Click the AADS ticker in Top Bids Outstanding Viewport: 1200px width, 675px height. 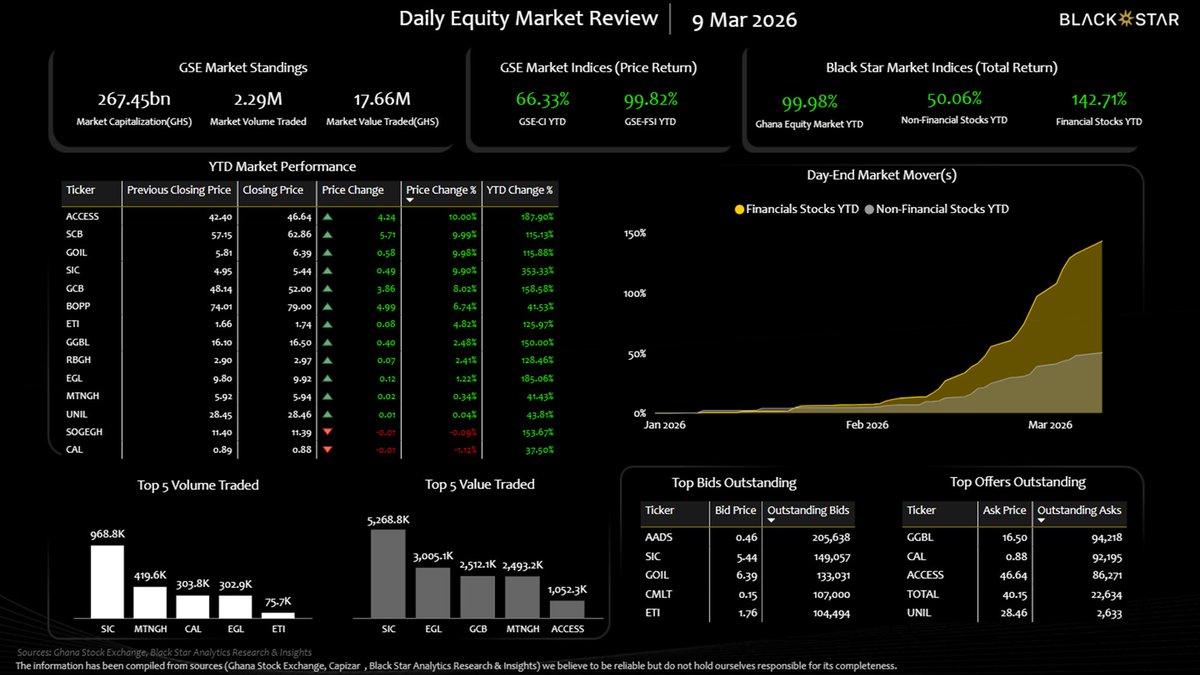(659, 537)
